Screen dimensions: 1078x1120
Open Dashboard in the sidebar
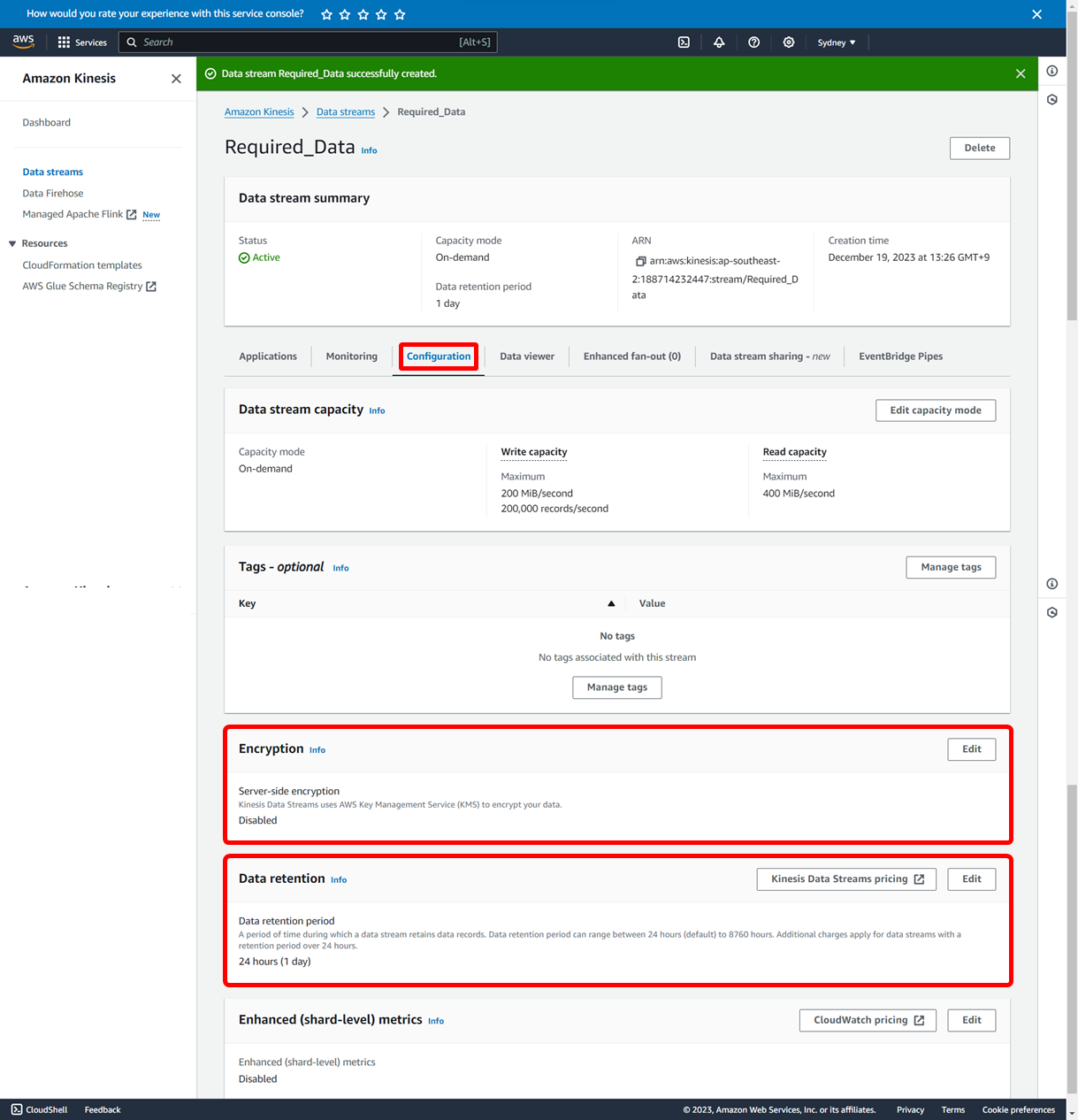[x=47, y=123]
